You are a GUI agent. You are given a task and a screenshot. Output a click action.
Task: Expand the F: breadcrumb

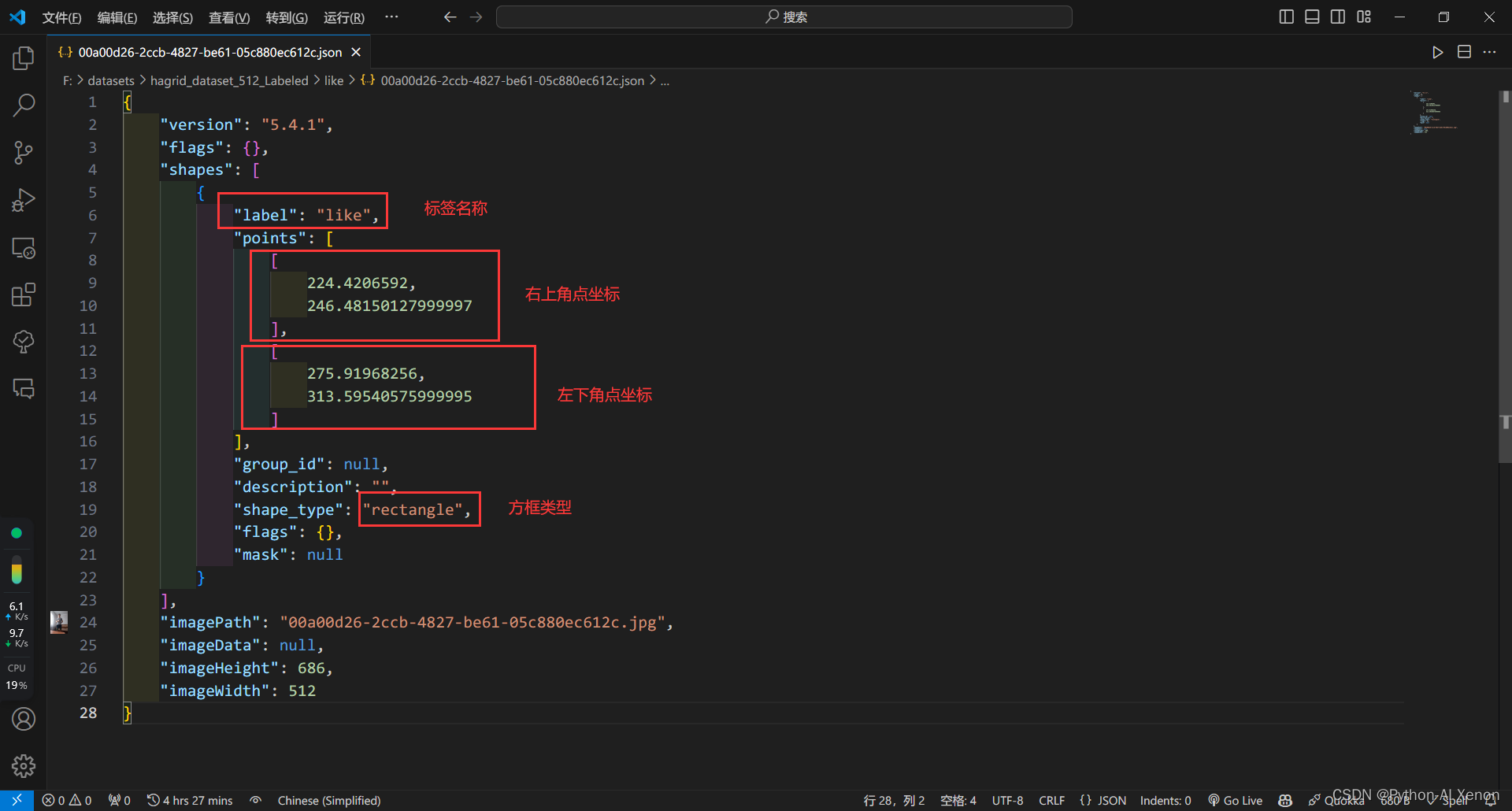click(x=67, y=80)
